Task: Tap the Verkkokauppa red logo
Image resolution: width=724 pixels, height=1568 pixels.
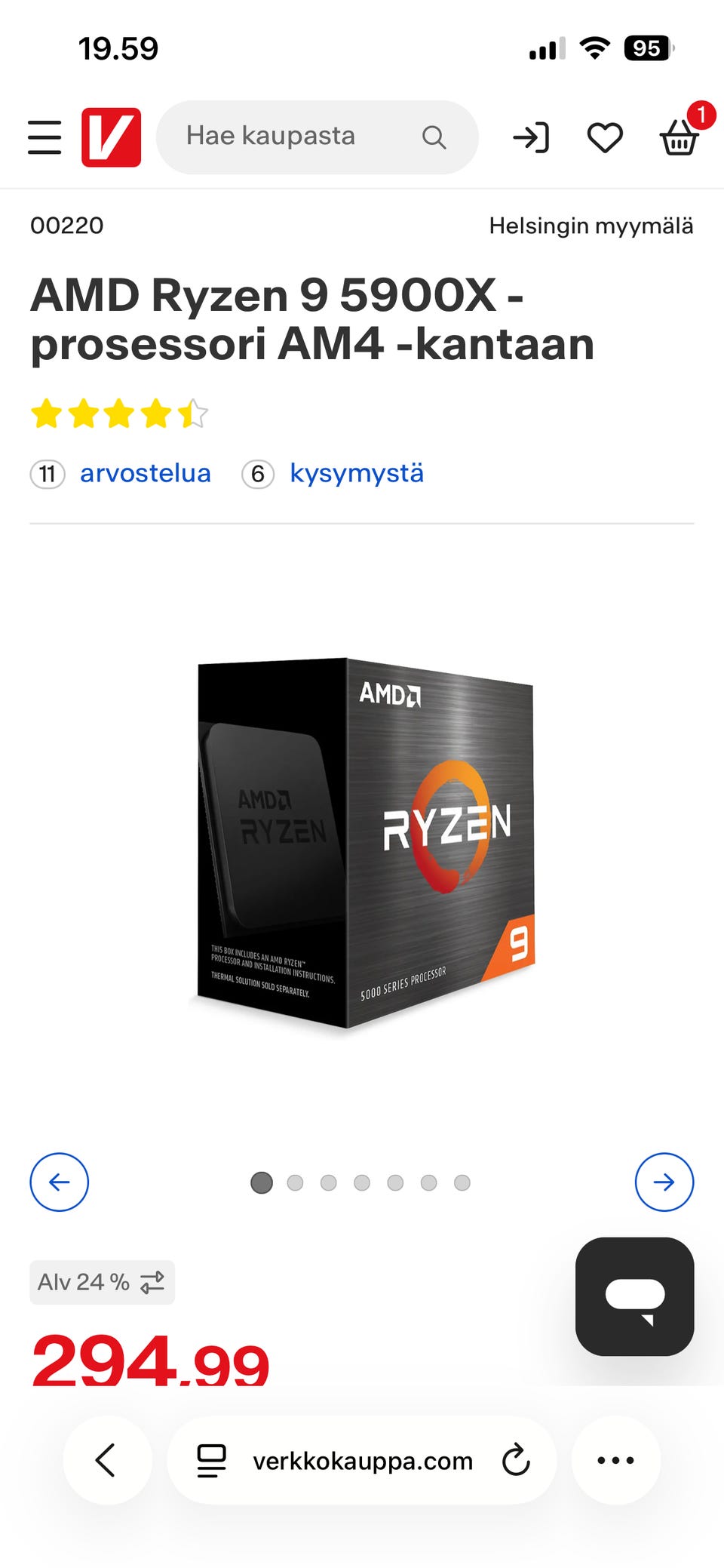Action: [111, 137]
